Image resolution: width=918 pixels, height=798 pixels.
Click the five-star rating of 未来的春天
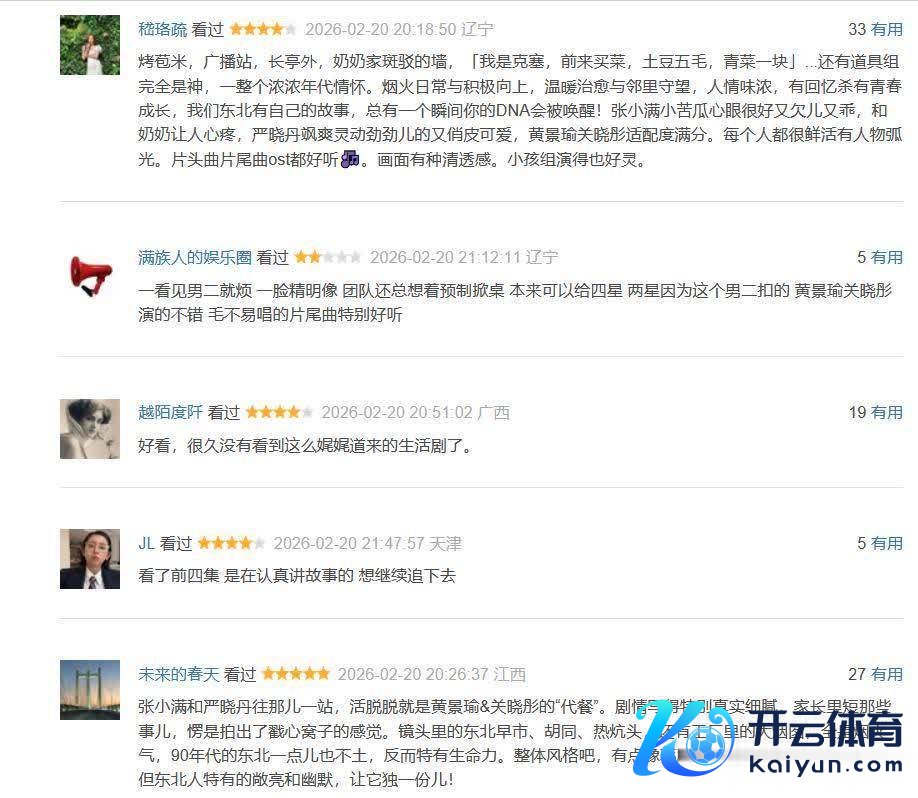coord(296,674)
